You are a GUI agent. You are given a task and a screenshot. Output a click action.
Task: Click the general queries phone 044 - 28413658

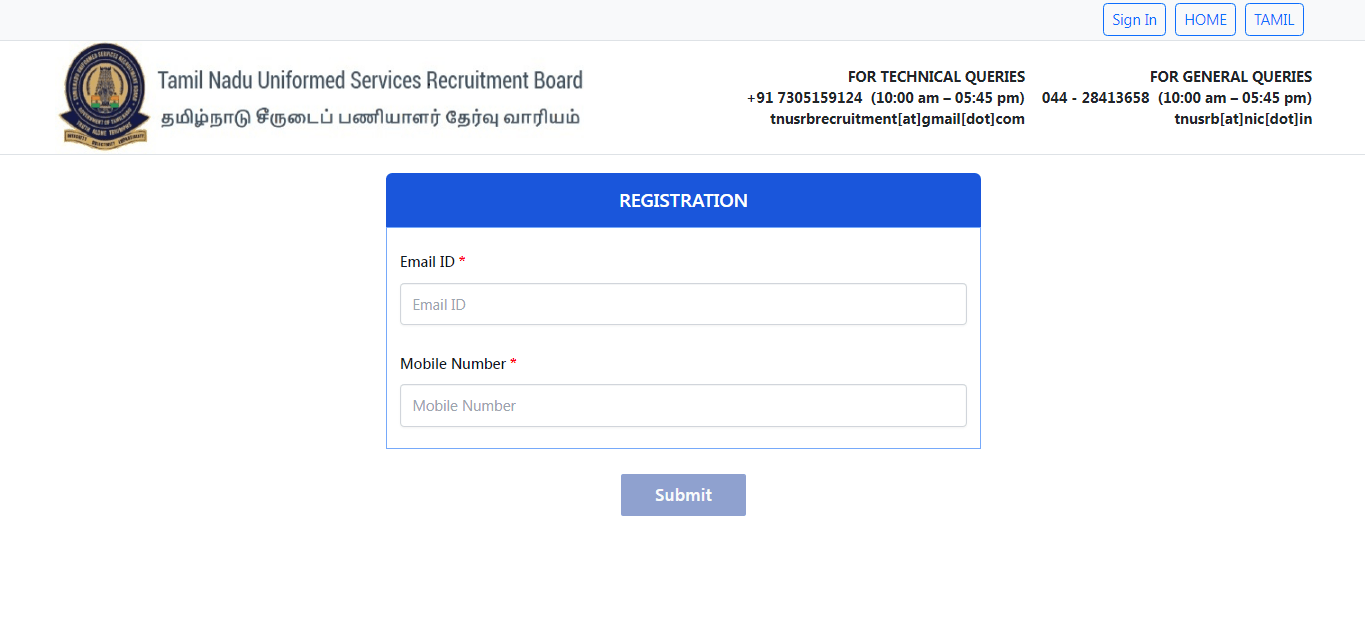(x=1095, y=98)
